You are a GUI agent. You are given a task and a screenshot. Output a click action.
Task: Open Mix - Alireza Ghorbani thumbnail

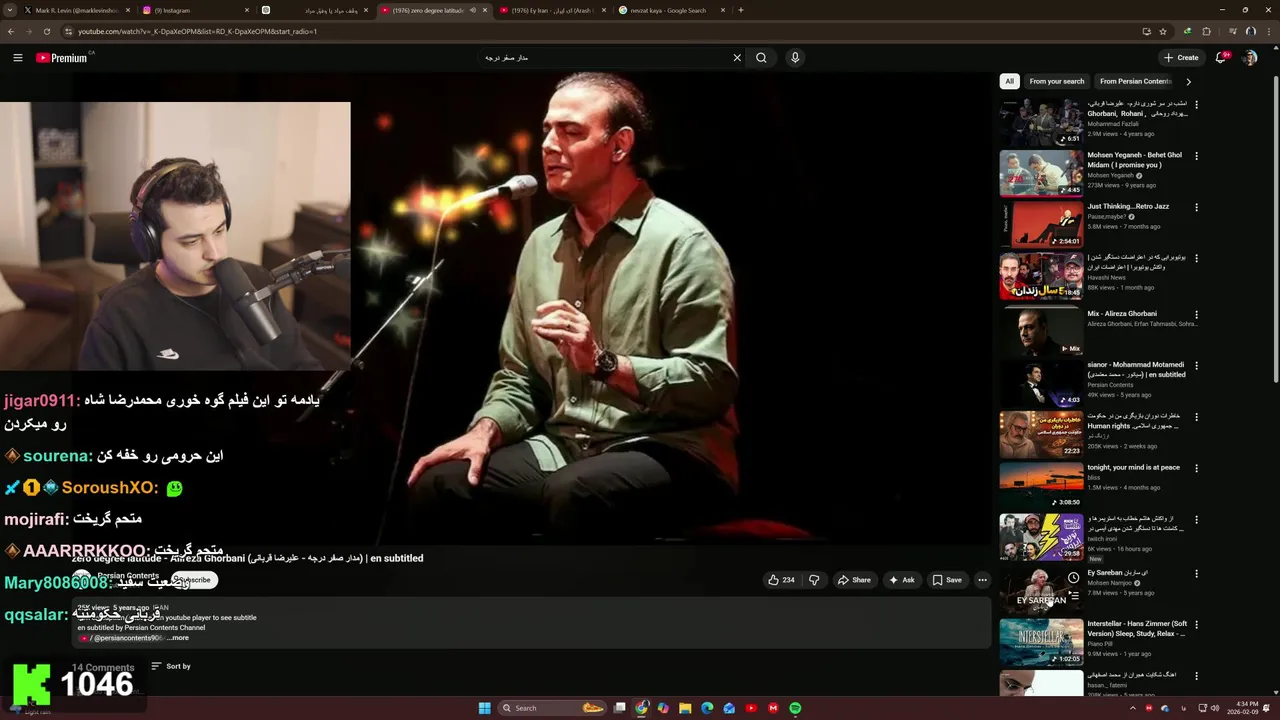1041,332
